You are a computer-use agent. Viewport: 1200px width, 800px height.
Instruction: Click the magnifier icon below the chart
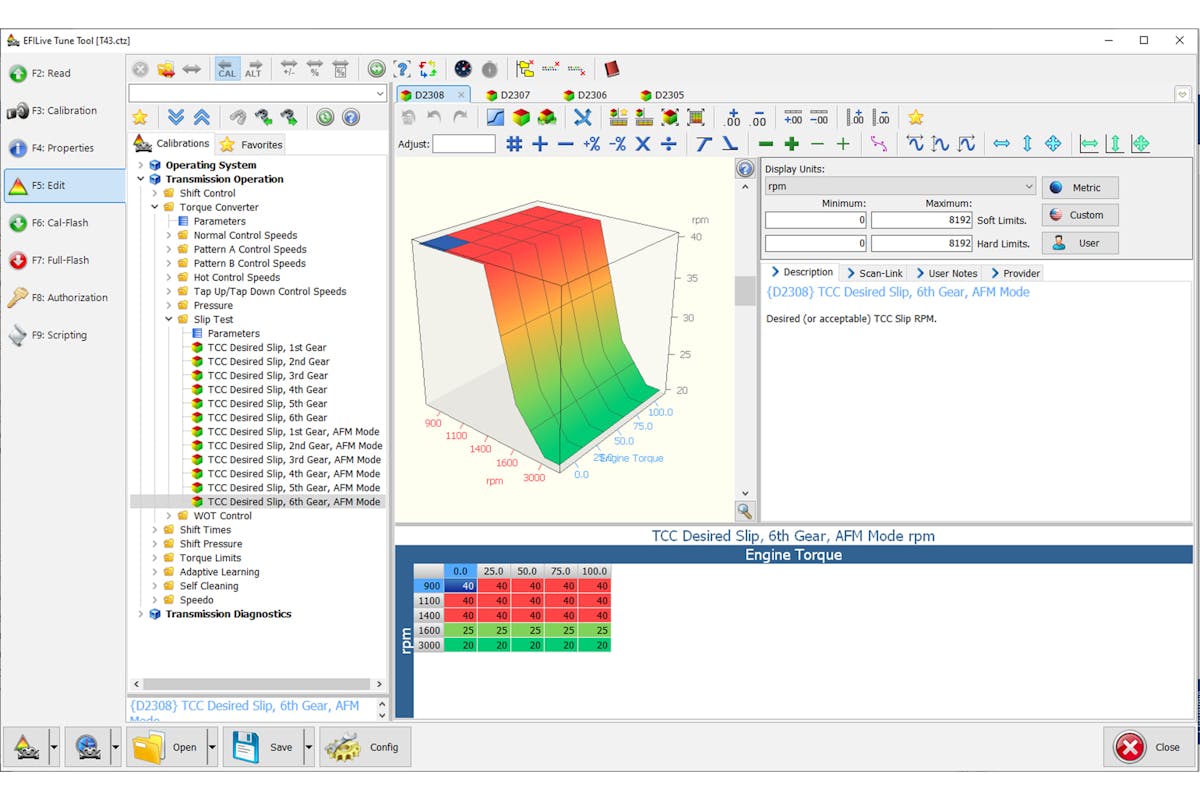[744, 511]
